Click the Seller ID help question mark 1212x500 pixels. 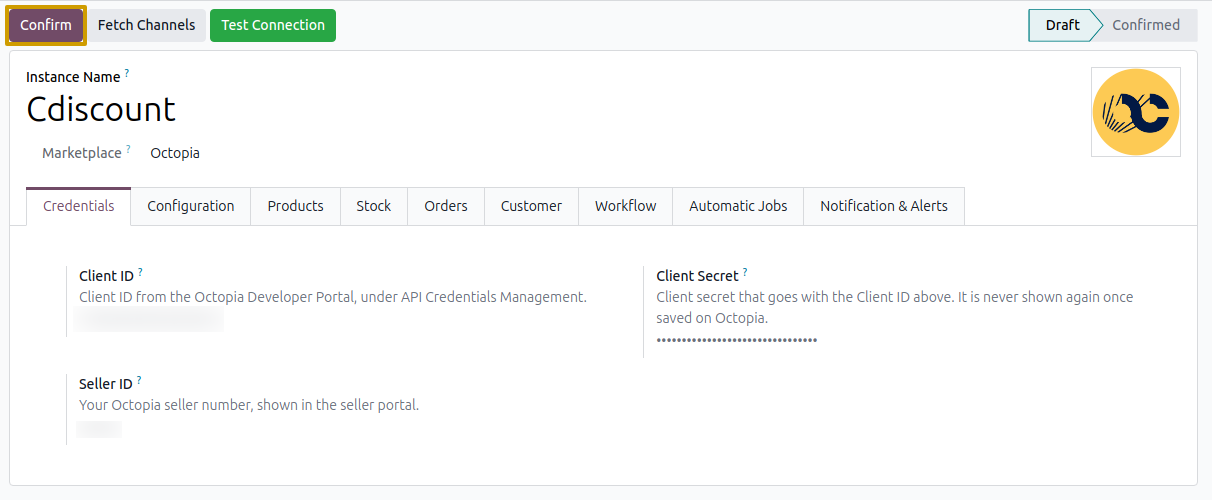139,380
